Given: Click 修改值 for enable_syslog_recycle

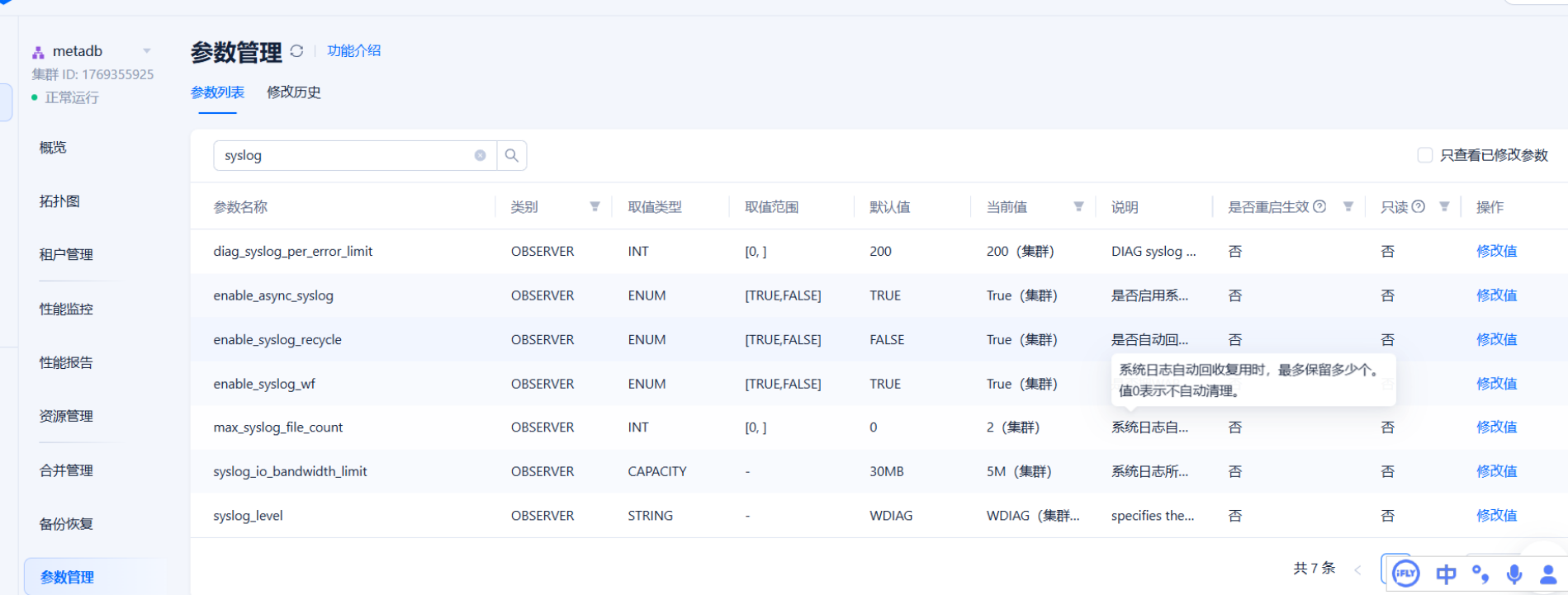Looking at the screenshot, I should tap(1496, 339).
